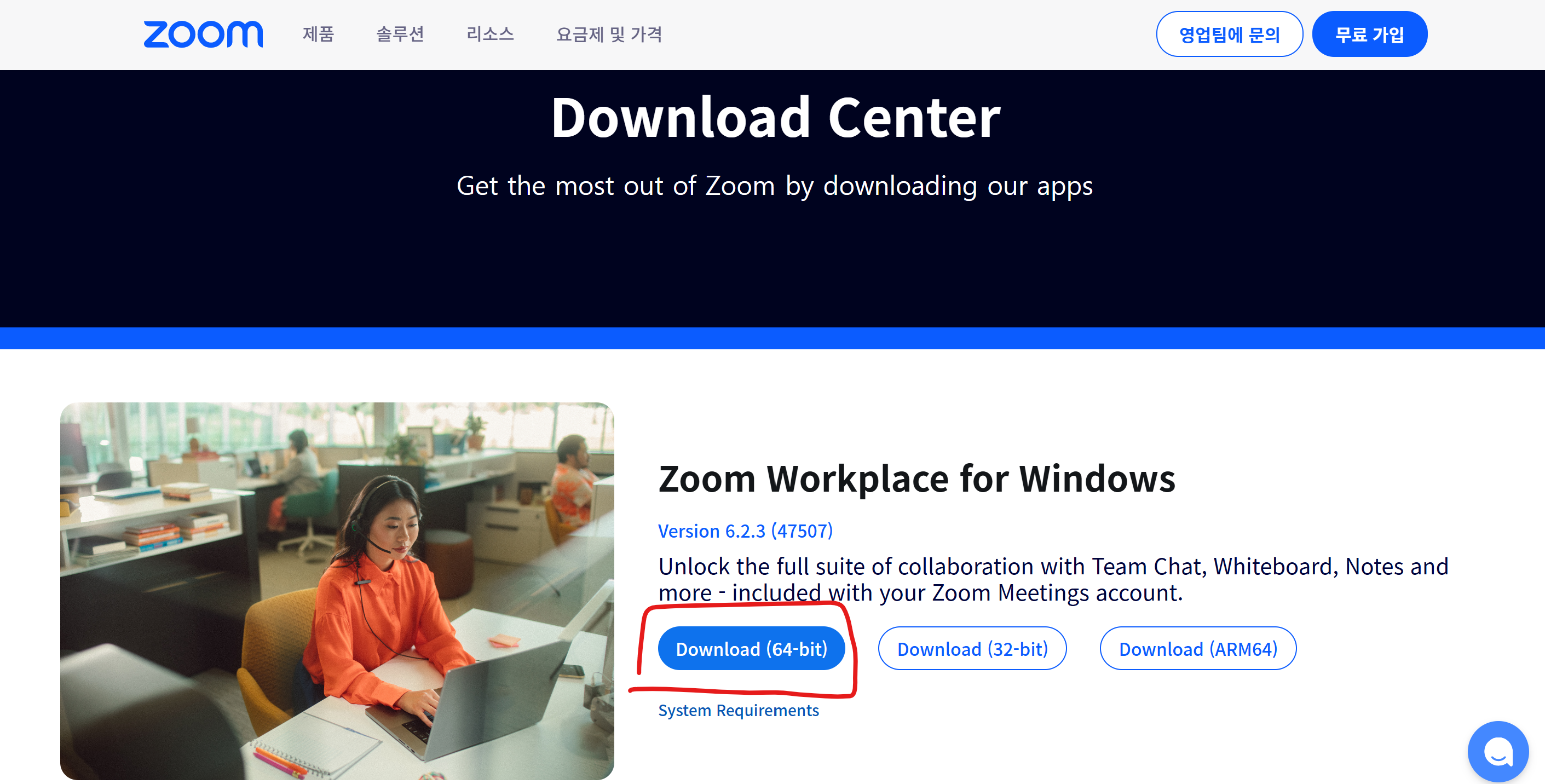Click the Zoom logo
1545x784 pixels.
tap(203, 34)
